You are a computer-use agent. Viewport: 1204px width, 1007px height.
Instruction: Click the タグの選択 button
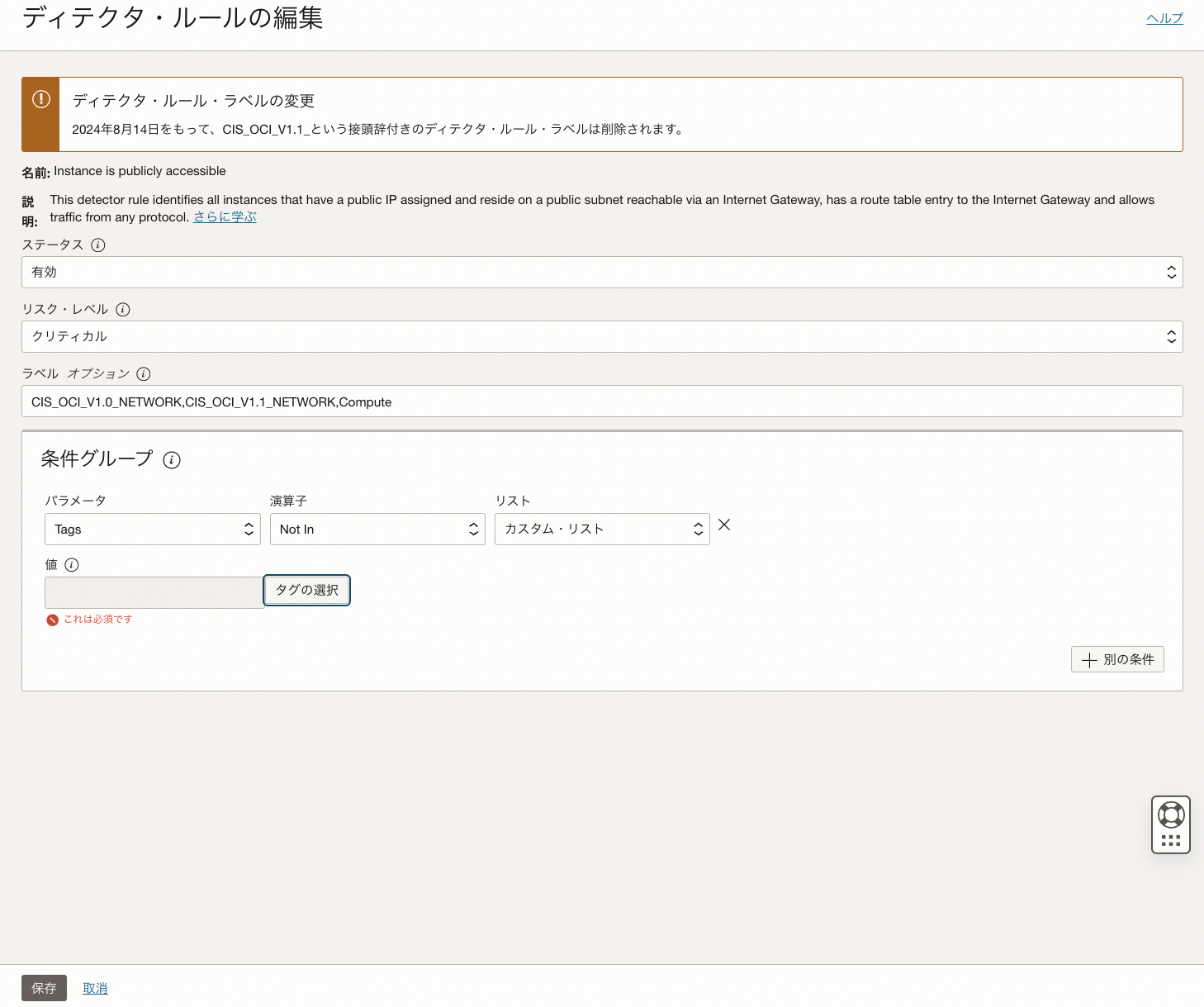pyautogui.click(x=306, y=590)
